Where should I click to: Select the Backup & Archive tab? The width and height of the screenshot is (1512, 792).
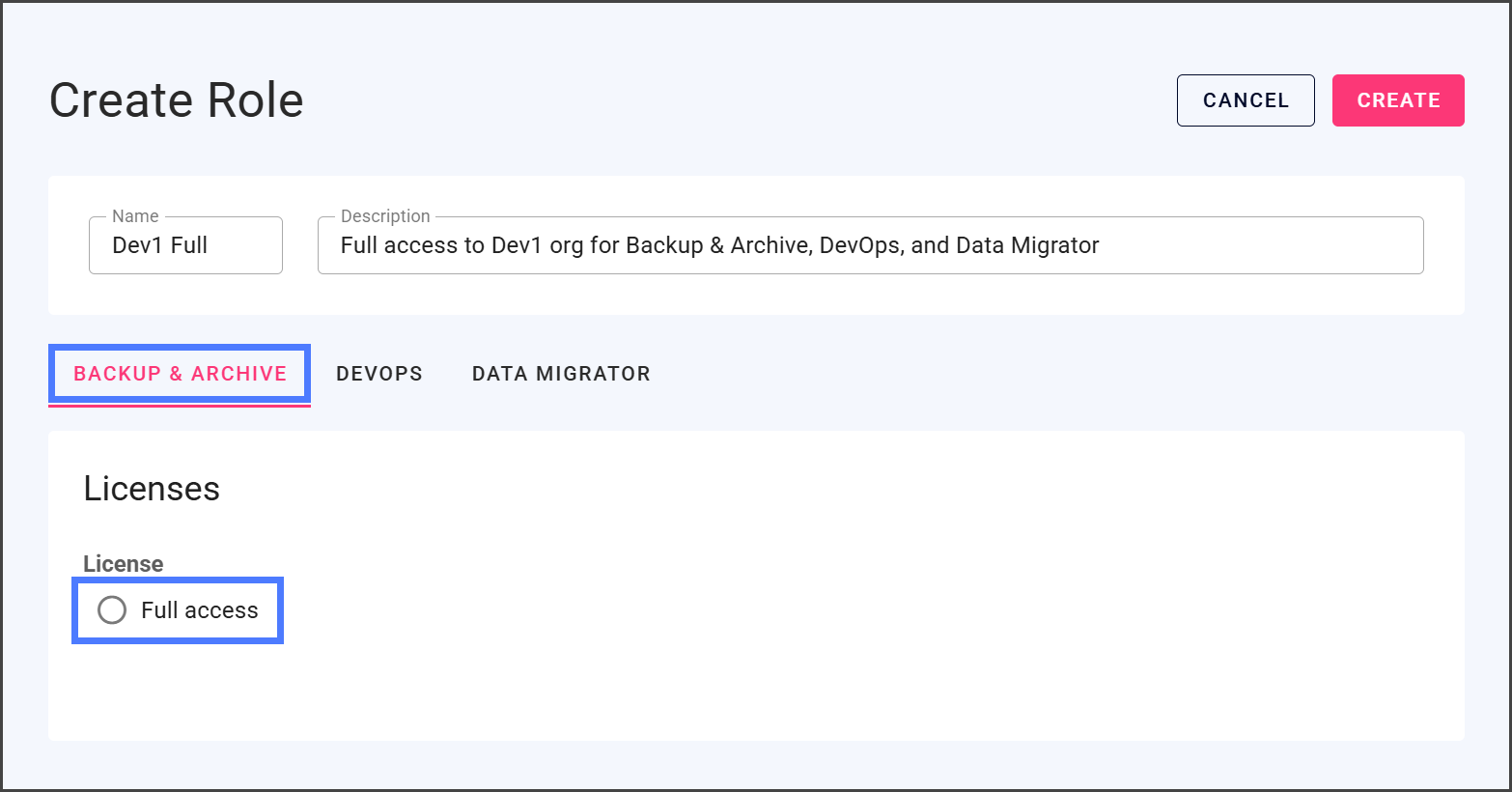tap(180, 374)
